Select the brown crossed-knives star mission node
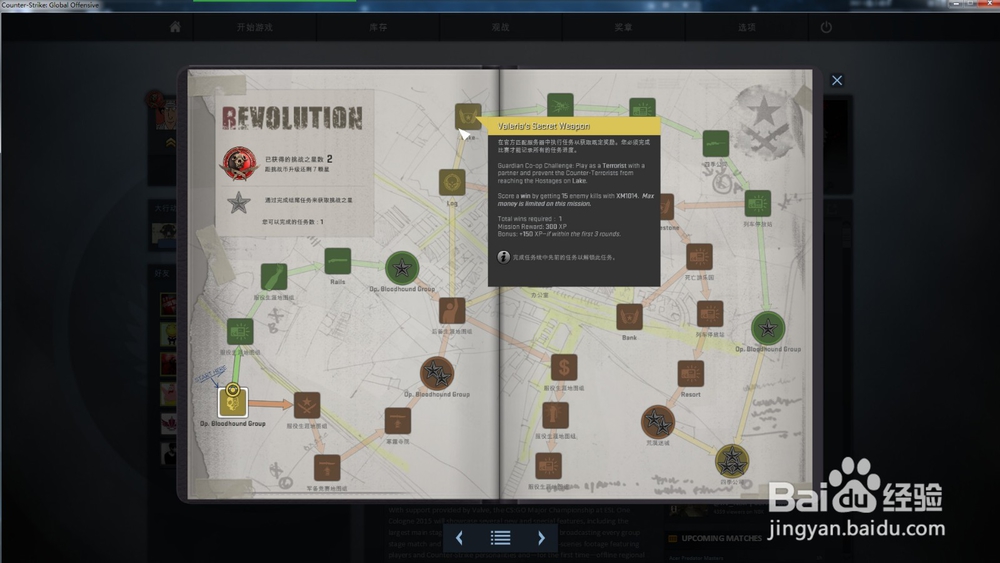The height and width of the screenshot is (563, 1000). coord(307,406)
